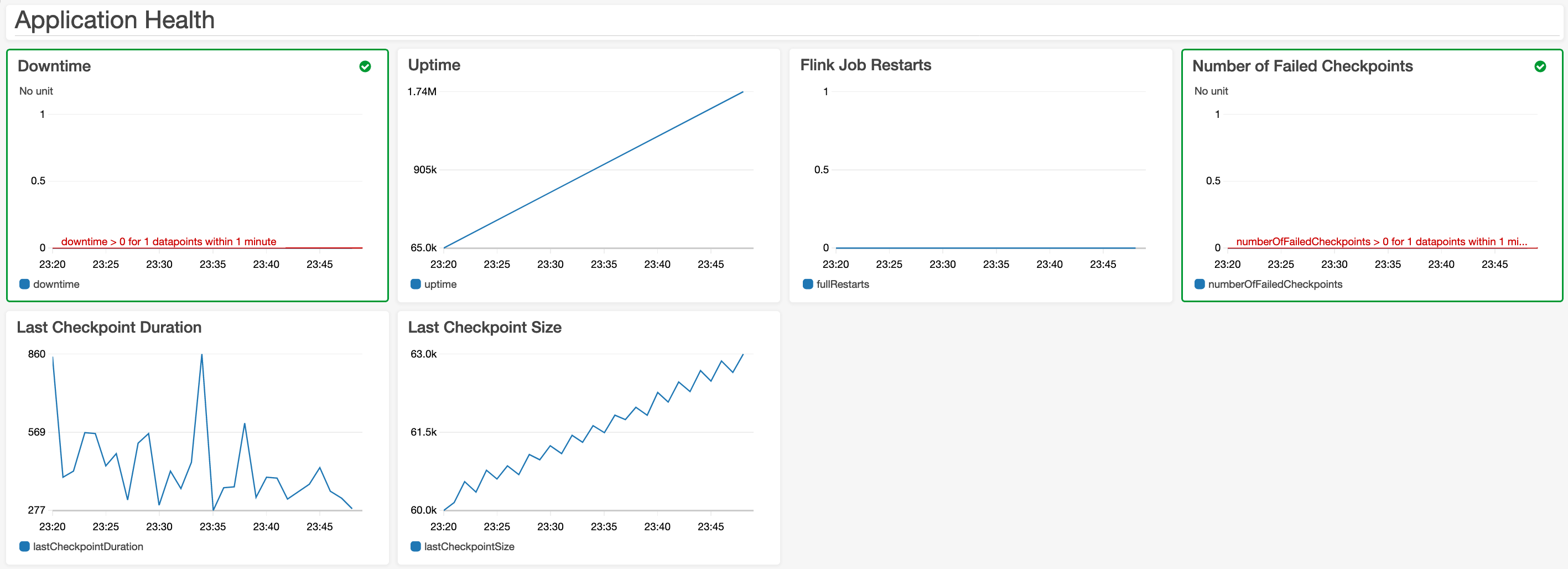Click the downtime legend label

[x=56, y=284]
